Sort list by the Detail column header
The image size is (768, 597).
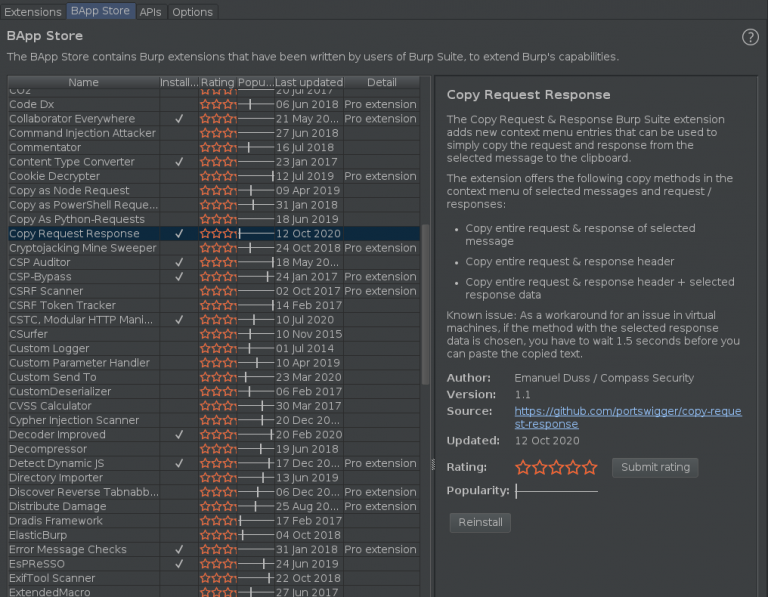click(x=381, y=82)
